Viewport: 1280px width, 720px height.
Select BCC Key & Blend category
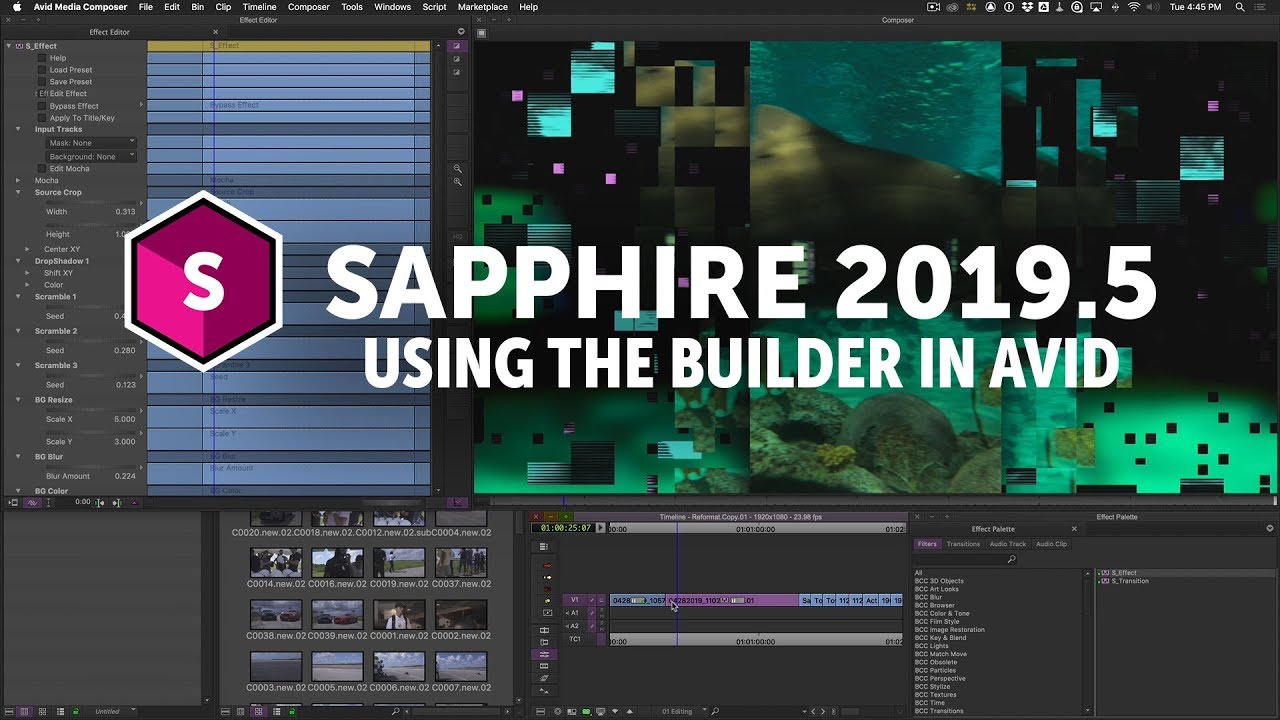pos(940,638)
